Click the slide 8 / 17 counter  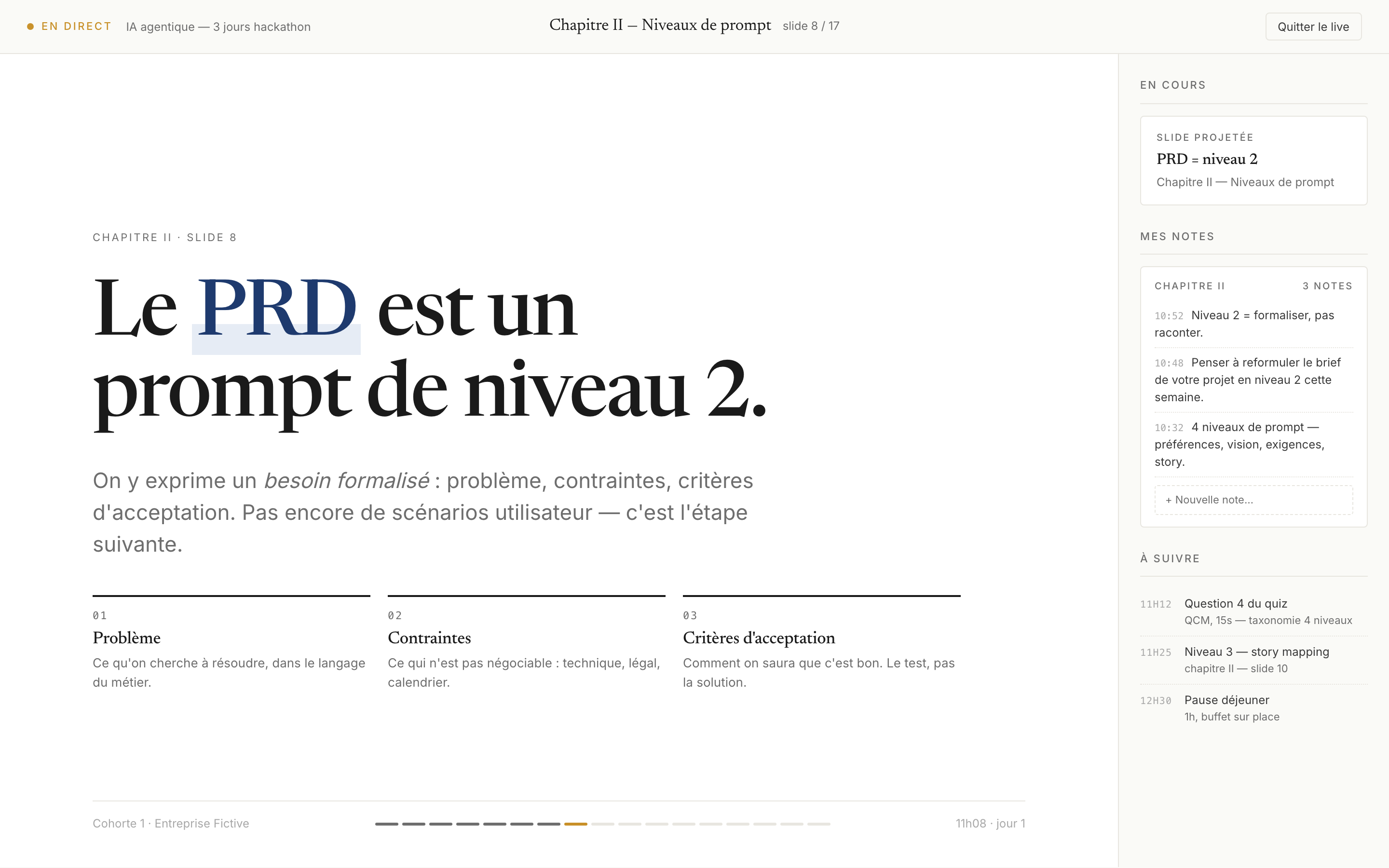tap(811, 26)
